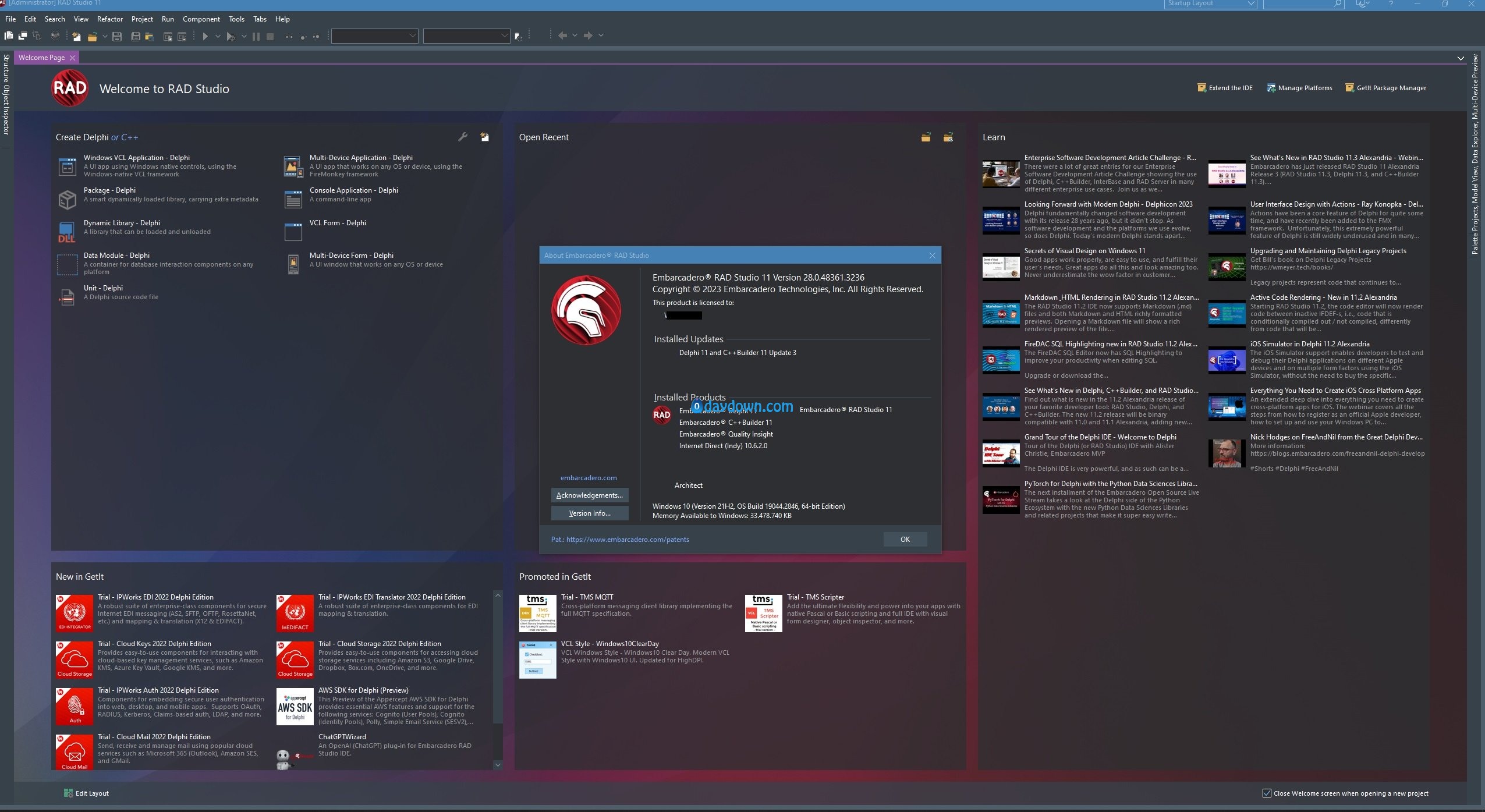The width and height of the screenshot is (1485, 812).
Task: Open the Structure side panel tab
Action: tap(6, 68)
